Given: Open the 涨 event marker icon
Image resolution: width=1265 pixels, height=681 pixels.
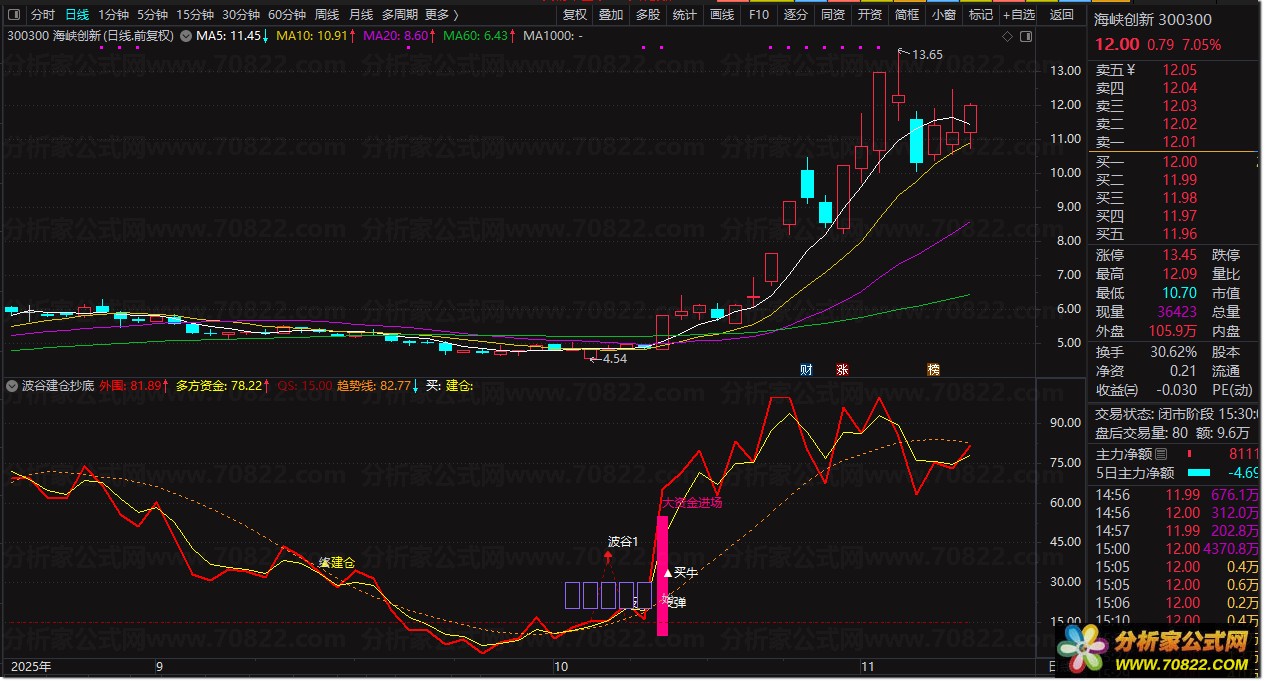Looking at the screenshot, I should click(842, 369).
